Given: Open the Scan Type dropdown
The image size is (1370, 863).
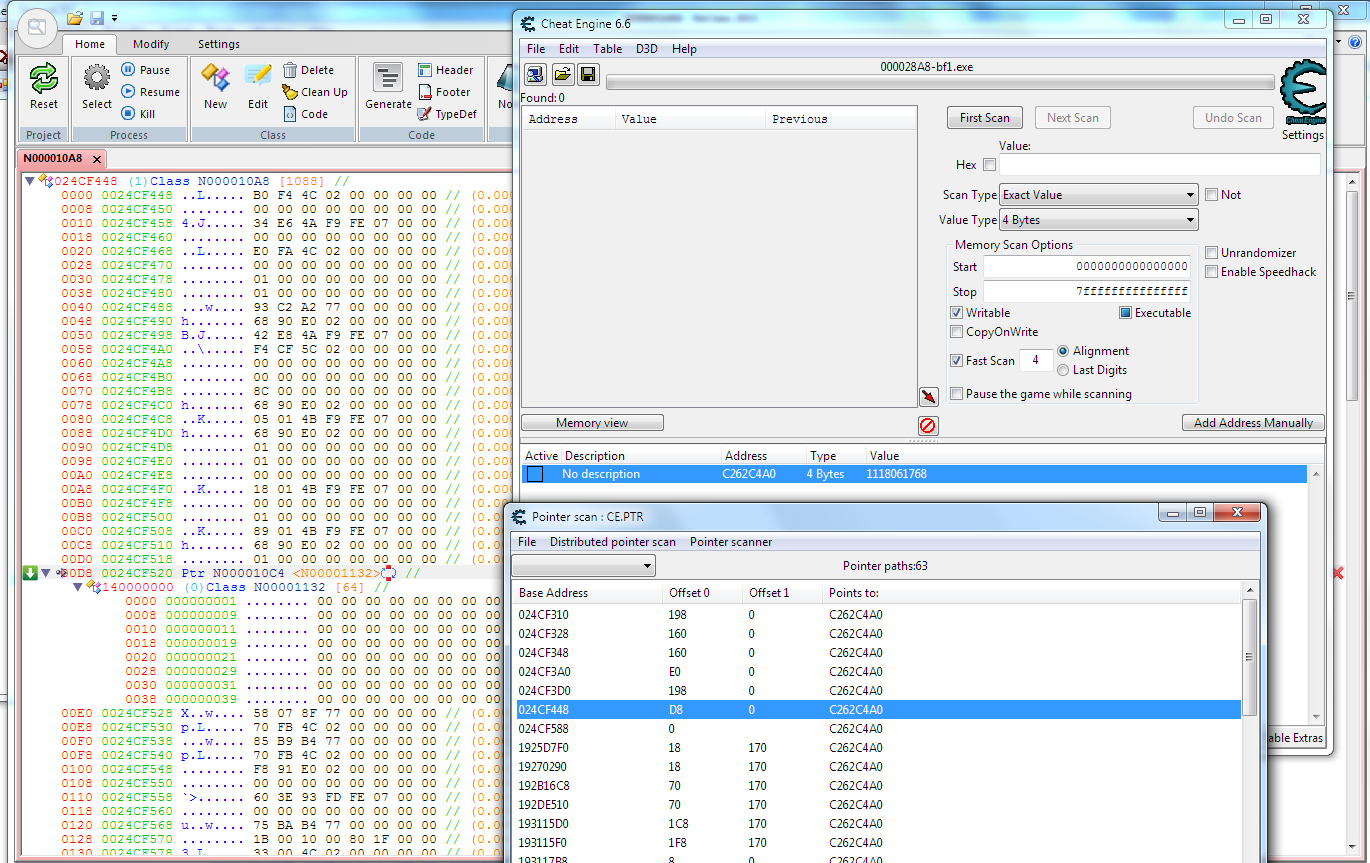Looking at the screenshot, I should point(1099,195).
